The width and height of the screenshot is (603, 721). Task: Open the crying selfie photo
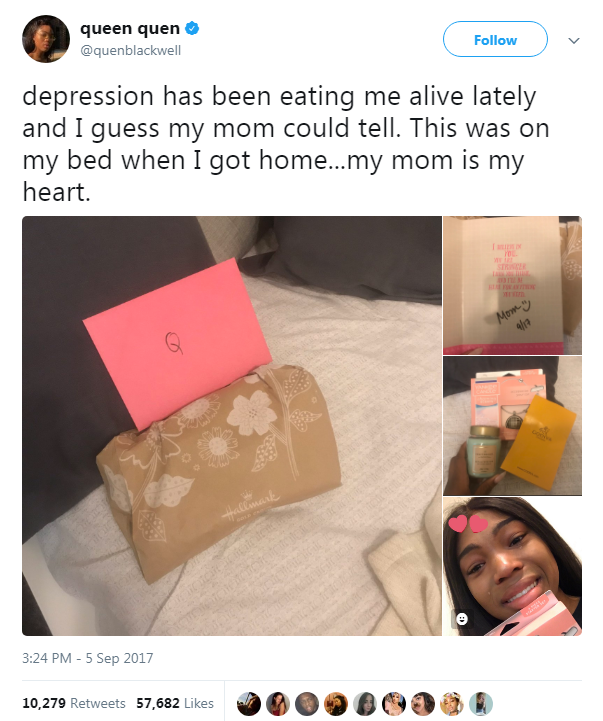pyautogui.click(x=512, y=566)
